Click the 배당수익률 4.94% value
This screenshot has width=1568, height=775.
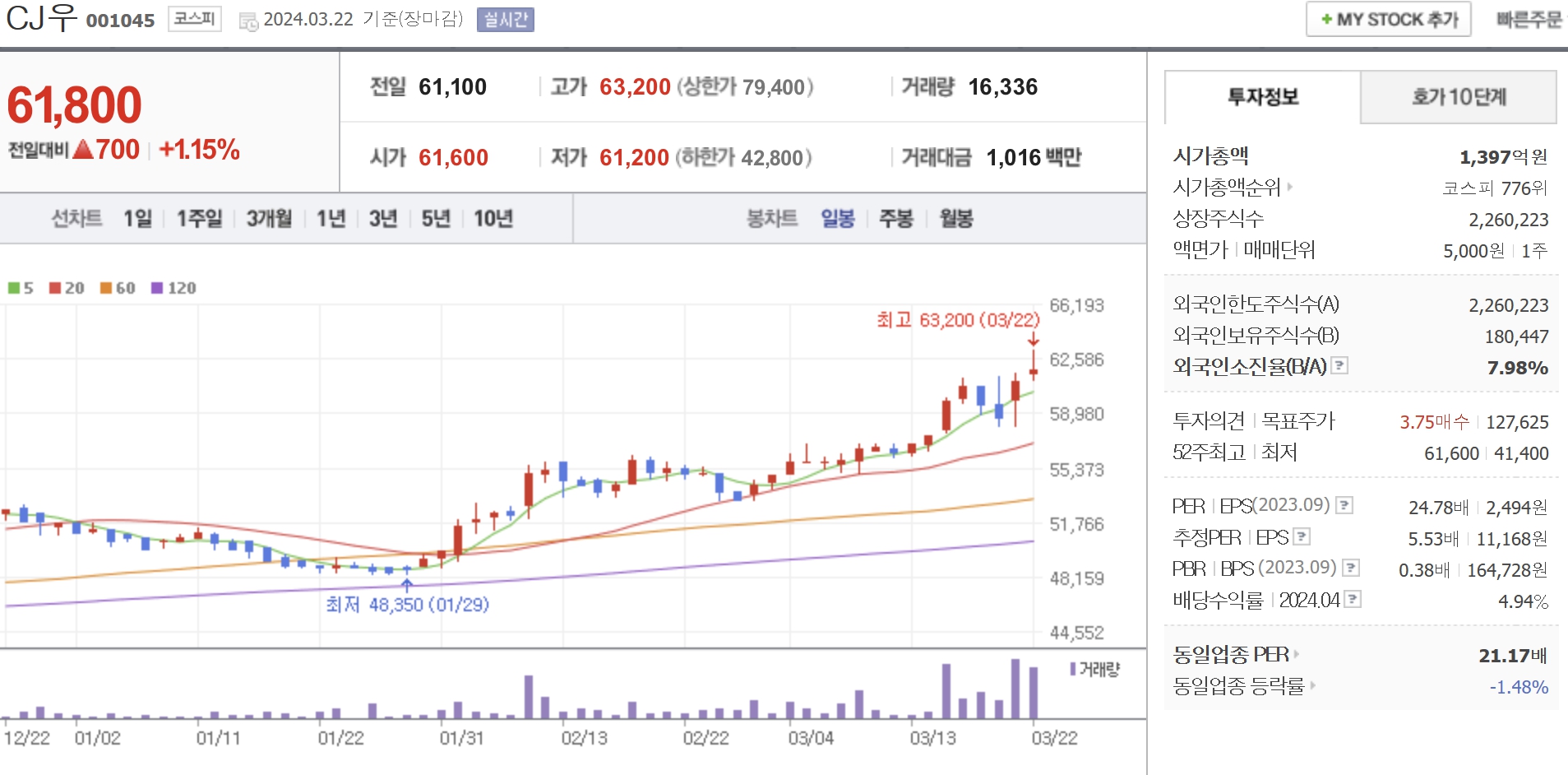coord(1523,601)
